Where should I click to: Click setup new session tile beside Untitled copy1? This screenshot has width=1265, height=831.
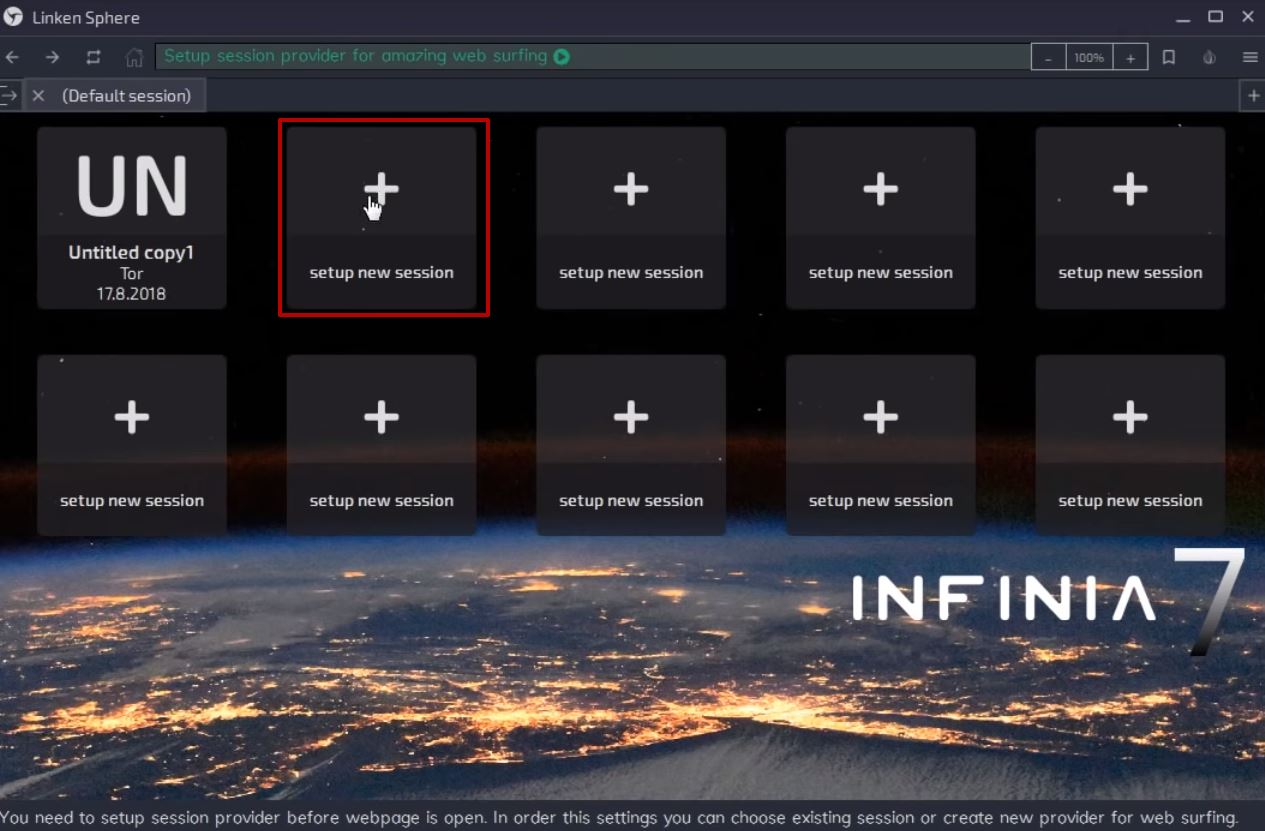pyautogui.click(x=381, y=218)
